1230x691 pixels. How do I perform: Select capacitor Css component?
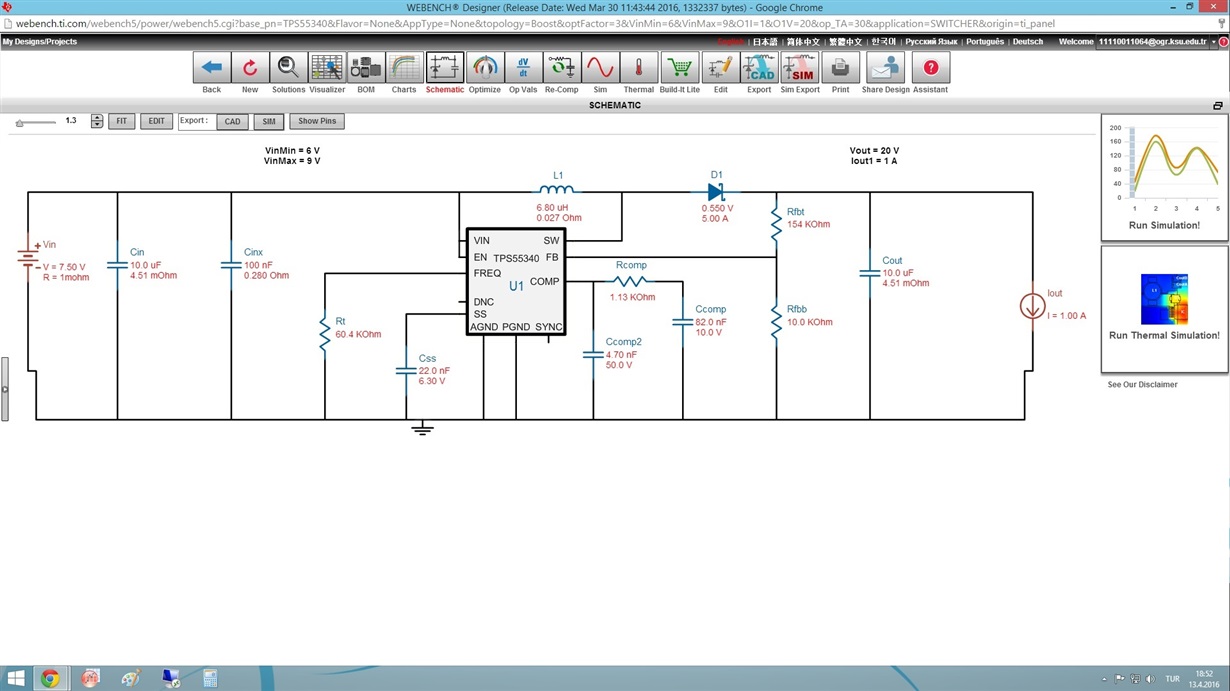pyautogui.click(x=406, y=370)
